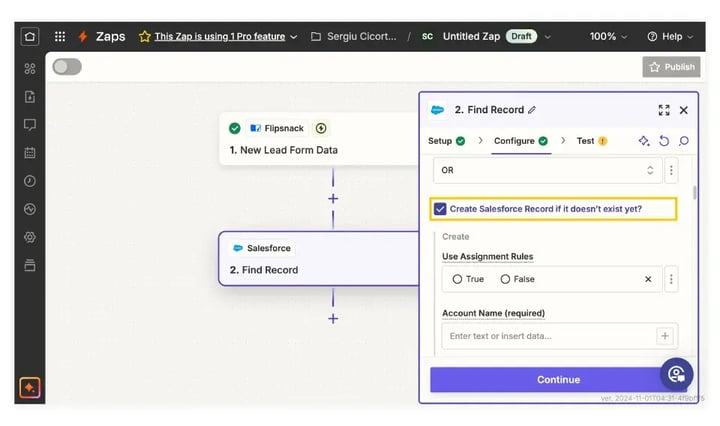Toggle the Zap on/off switch
Viewport: 720px width, 426px height.
(x=67, y=67)
